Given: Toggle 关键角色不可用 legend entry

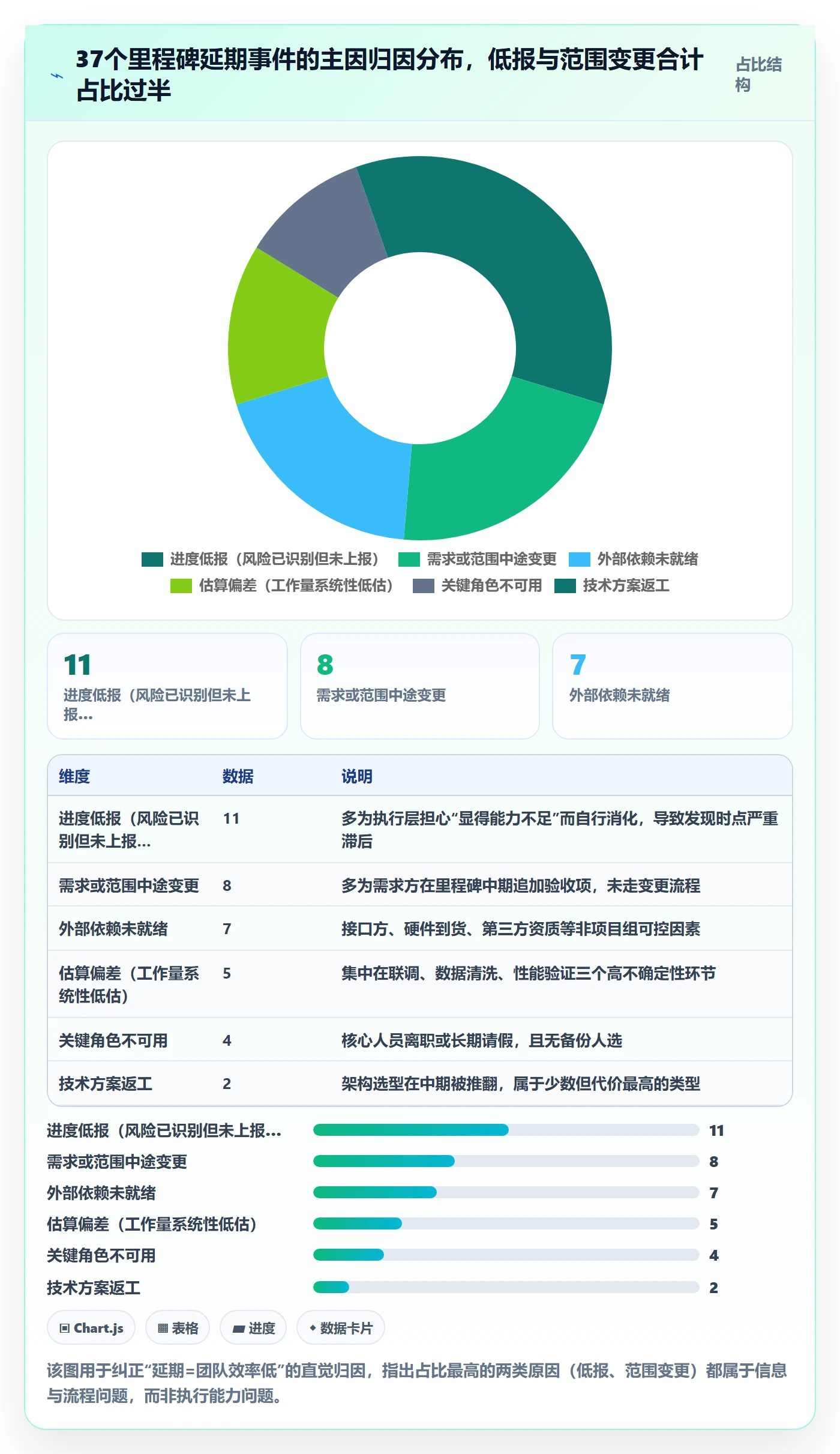Looking at the screenshot, I should [477, 586].
